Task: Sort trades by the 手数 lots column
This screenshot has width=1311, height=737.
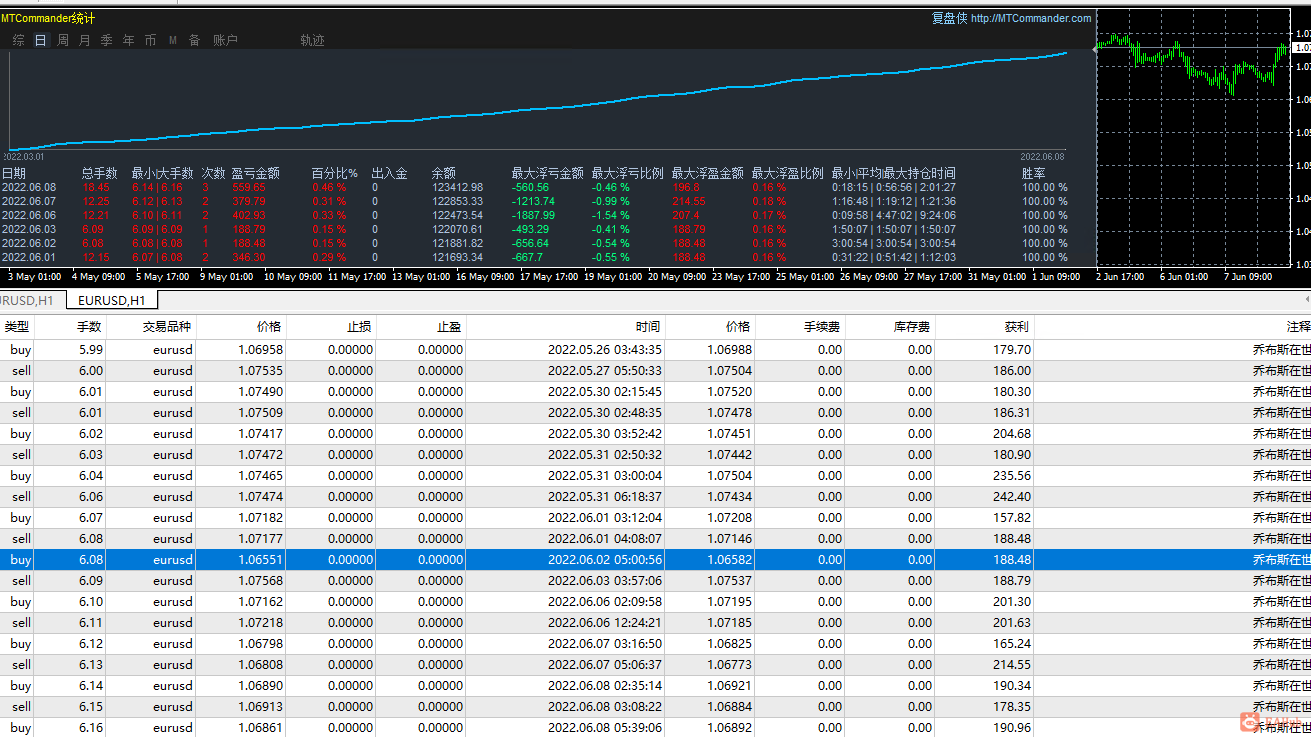Action: coord(89,327)
